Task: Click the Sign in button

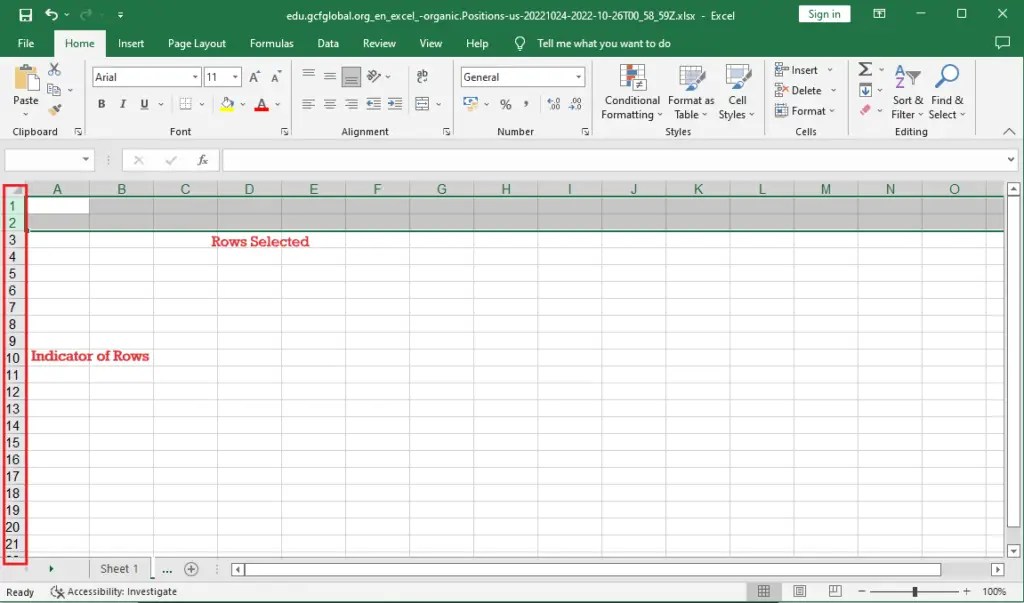Action: (x=824, y=14)
